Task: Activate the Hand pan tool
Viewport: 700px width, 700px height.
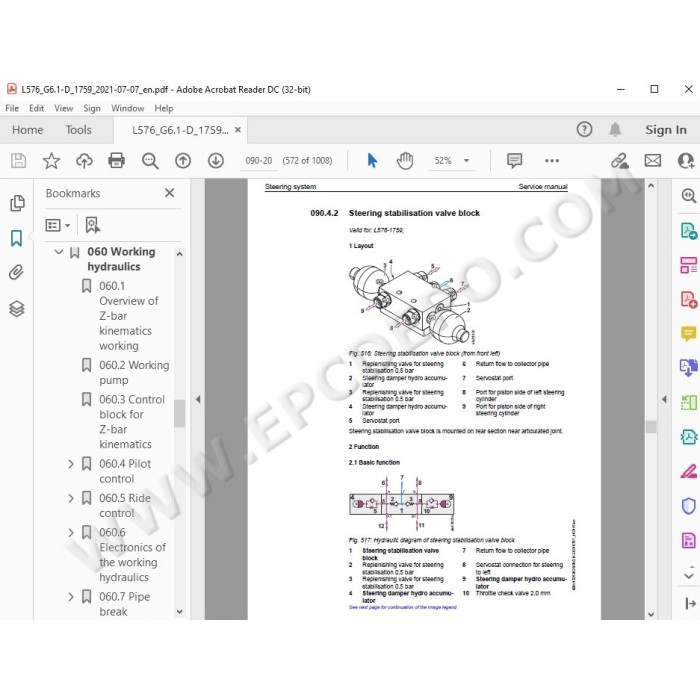Action: 405,161
